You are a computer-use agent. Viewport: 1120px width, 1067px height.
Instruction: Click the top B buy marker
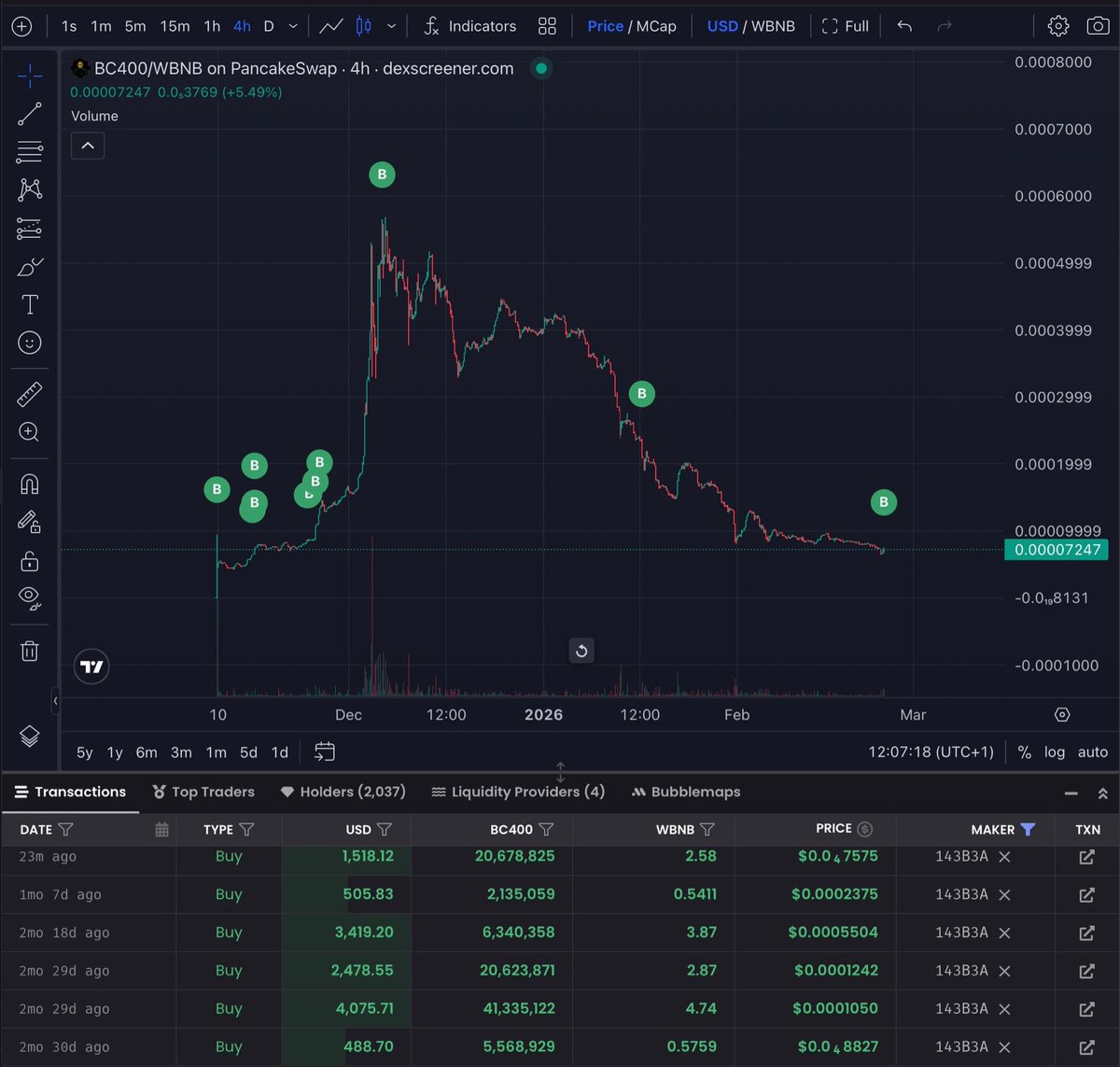[x=381, y=175]
